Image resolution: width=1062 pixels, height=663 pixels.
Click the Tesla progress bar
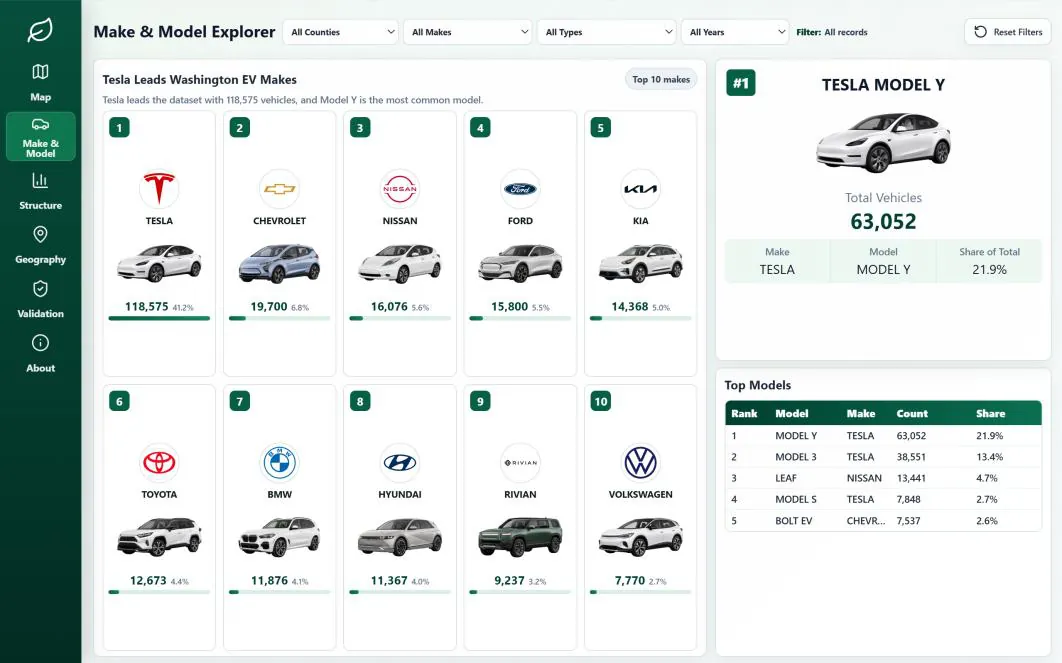(158, 318)
